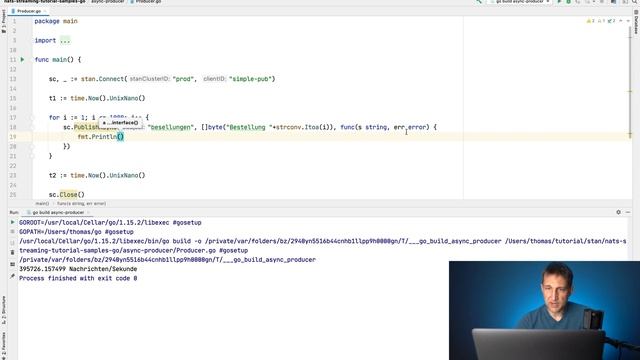The height and width of the screenshot is (360, 640).
Task: Click inside the fmt.Println() parentheses on line 19
Action: pos(120,137)
